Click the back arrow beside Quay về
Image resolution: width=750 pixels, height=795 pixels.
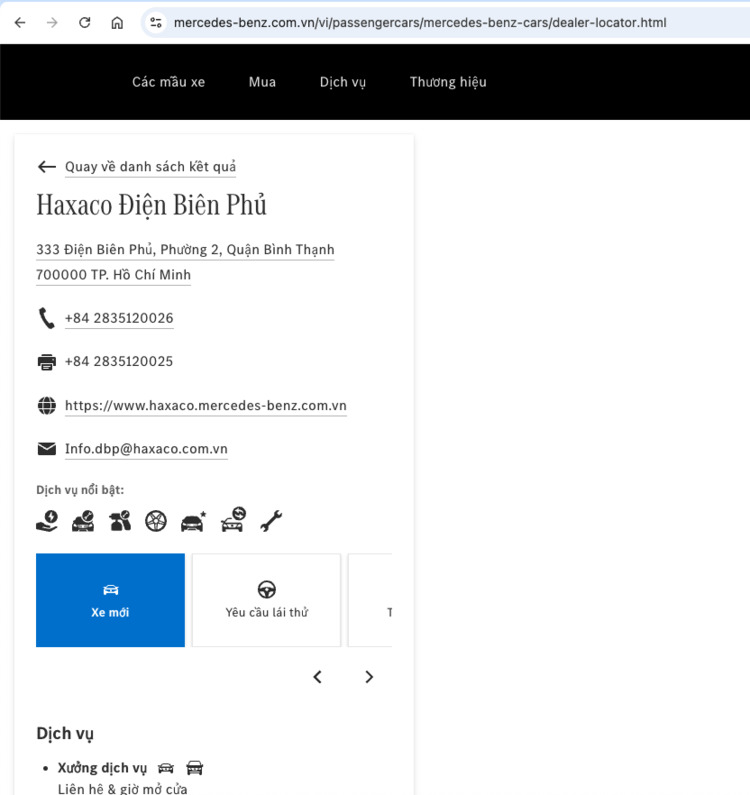coord(47,167)
